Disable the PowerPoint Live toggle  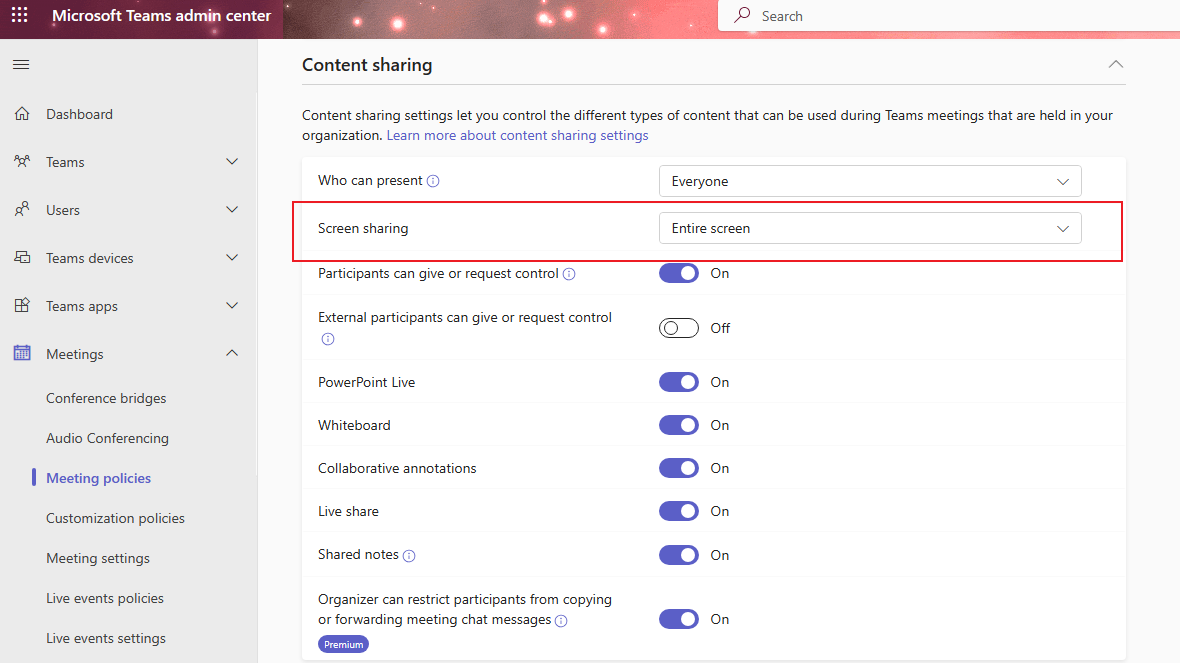pyautogui.click(x=679, y=381)
